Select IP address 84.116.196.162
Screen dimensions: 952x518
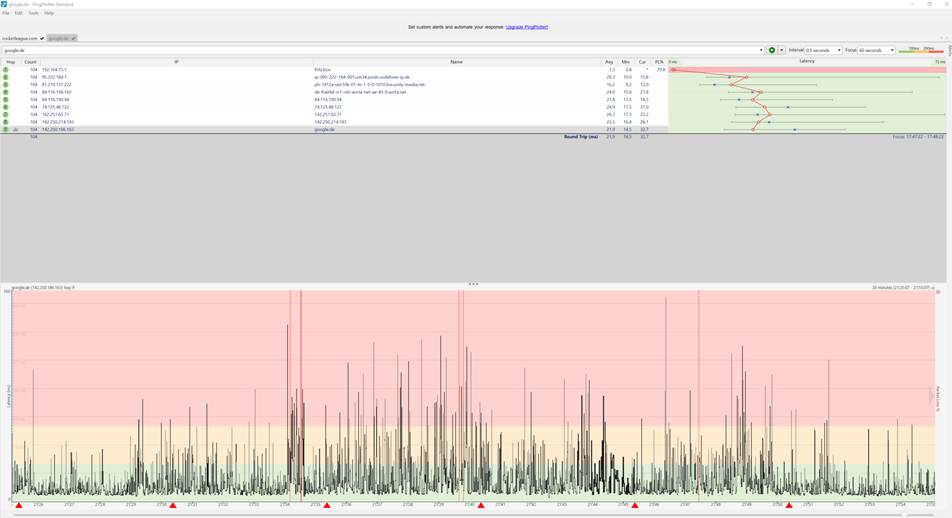pyautogui.click(x=56, y=92)
